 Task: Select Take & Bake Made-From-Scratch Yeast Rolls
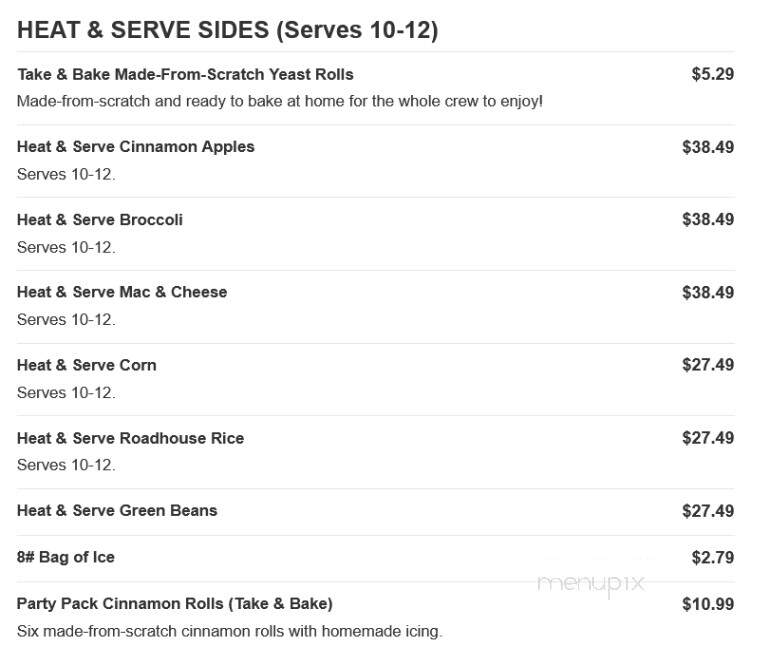tap(186, 74)
